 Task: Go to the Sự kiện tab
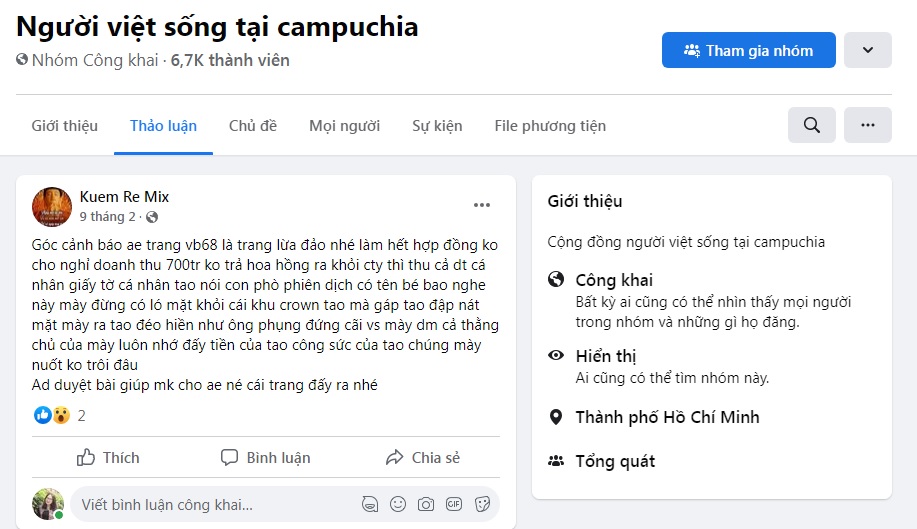[x=437, y=126]
